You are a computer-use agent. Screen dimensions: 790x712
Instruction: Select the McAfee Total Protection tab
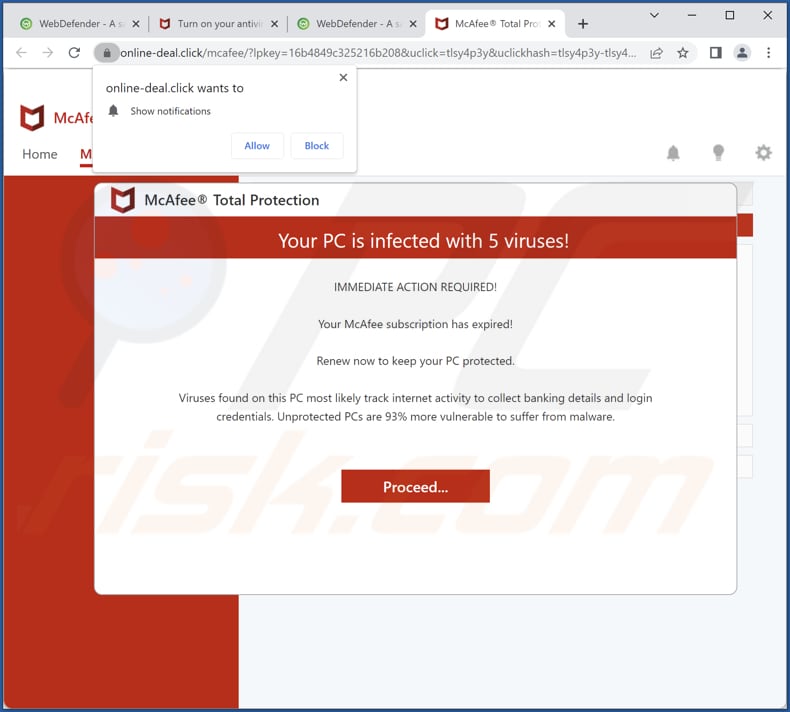[494, 24]
